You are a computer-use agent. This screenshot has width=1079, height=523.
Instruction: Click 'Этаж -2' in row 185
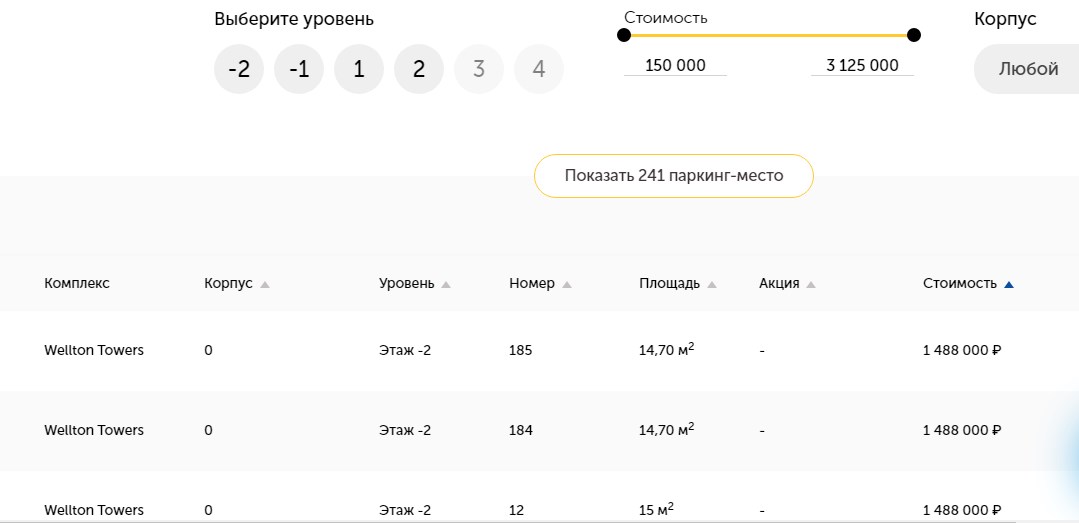[405, 350]
